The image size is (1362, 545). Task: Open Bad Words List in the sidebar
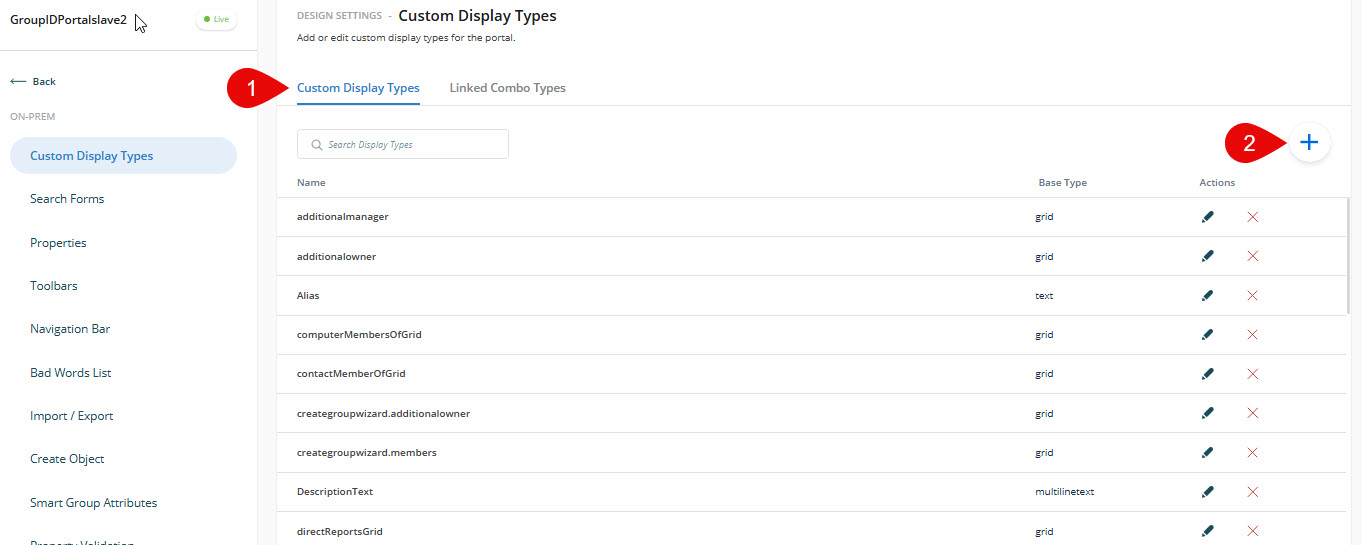(71, 373)
